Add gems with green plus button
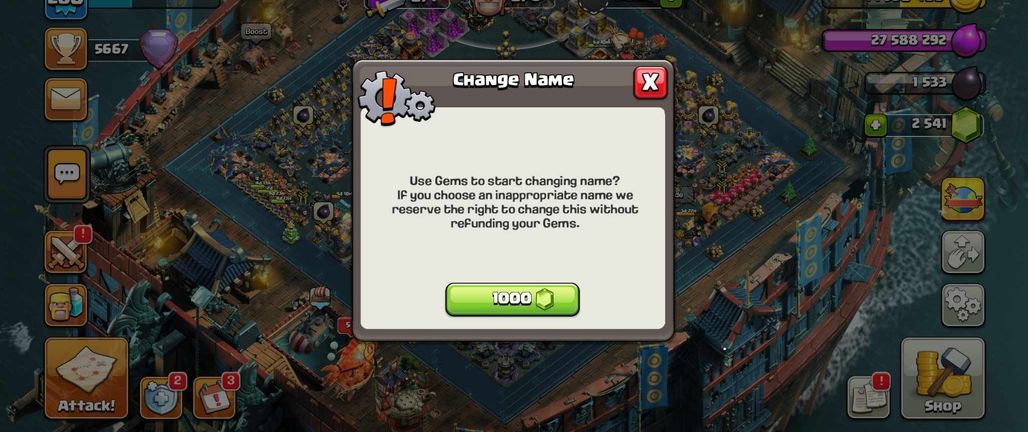Screen dimensions: 1028x432 click(x=876, y=125)
